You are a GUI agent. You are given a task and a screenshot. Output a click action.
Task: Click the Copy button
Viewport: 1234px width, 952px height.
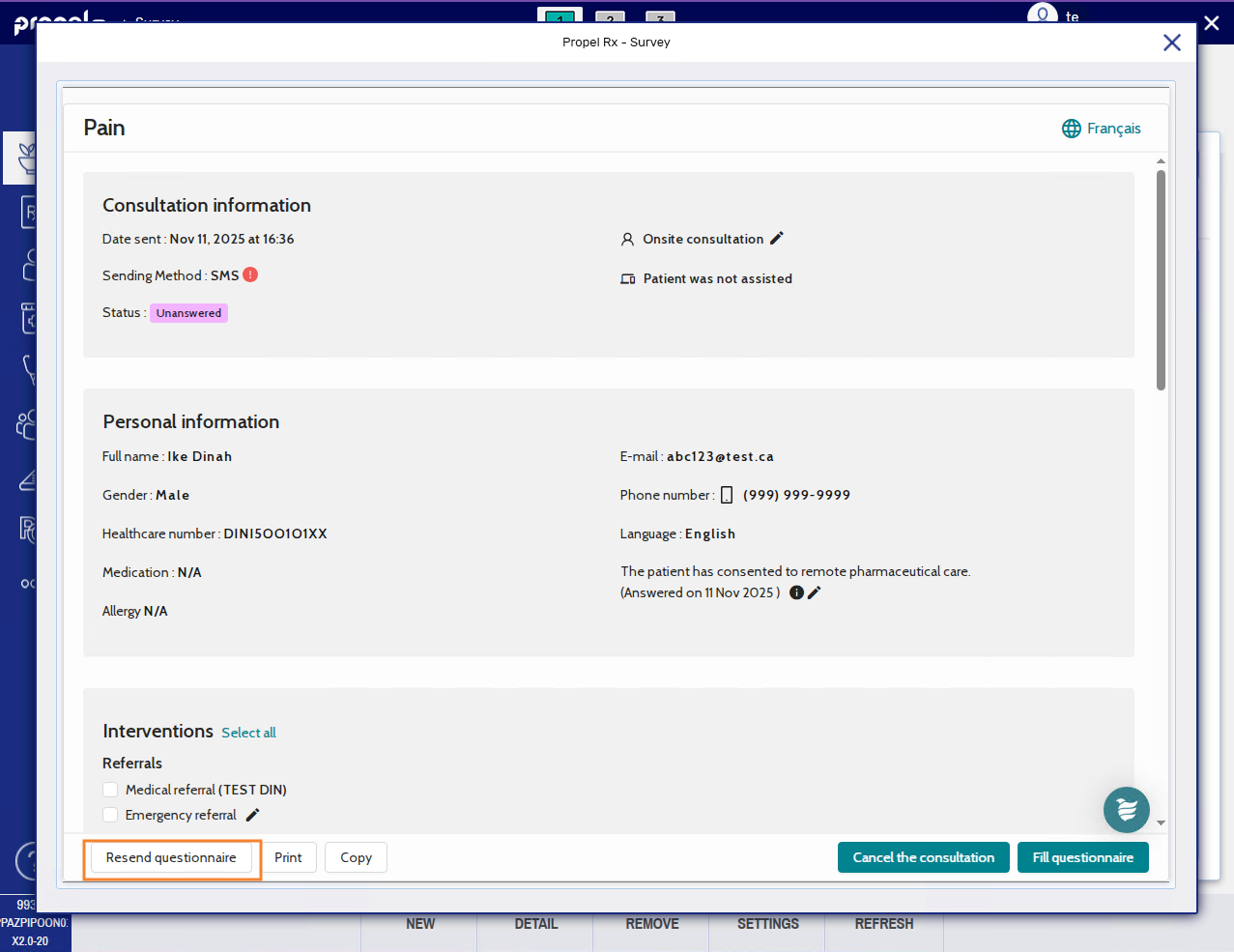pos(356,857)
